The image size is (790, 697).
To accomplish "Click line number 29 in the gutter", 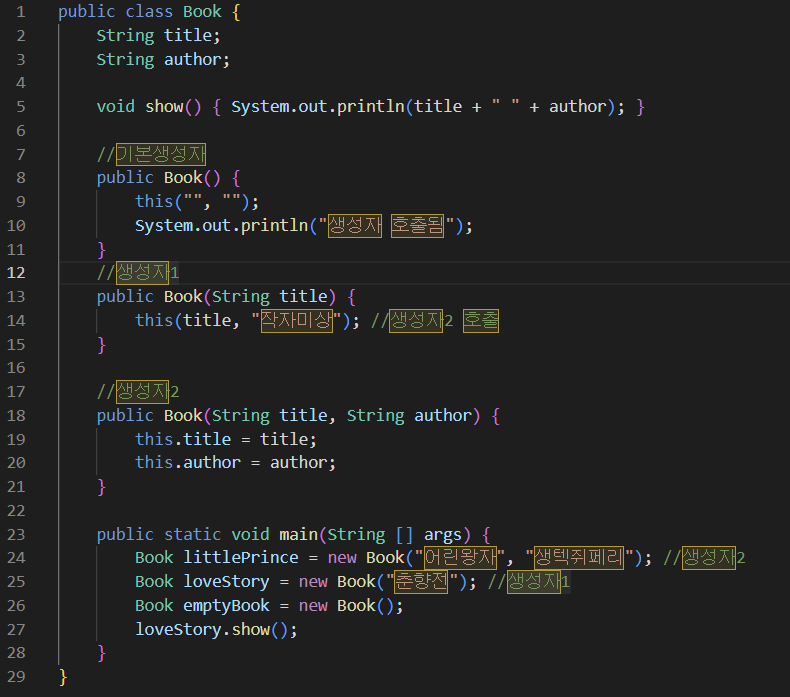I will tap(16, 676).
